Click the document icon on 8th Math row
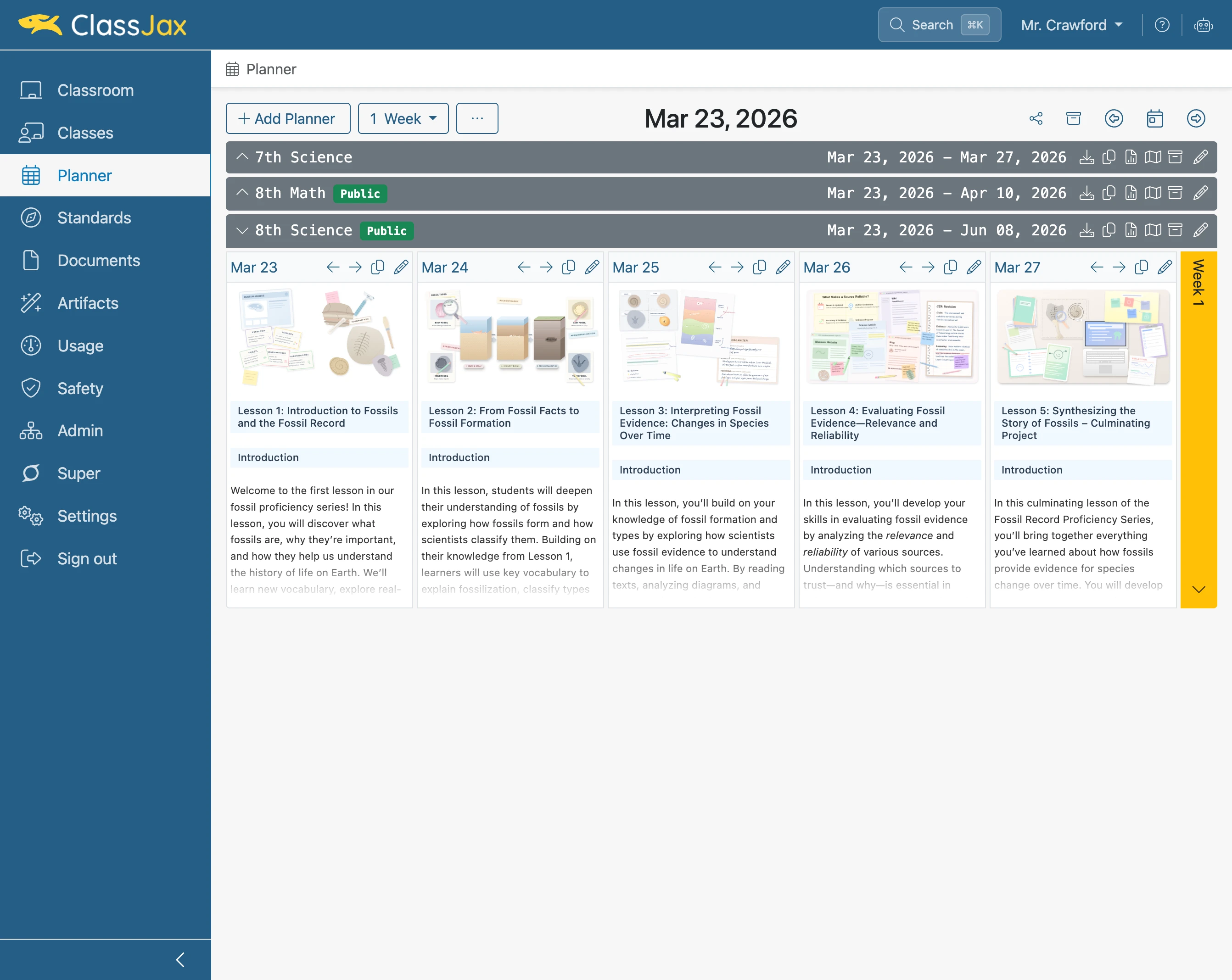 [x=1131, y=193]
